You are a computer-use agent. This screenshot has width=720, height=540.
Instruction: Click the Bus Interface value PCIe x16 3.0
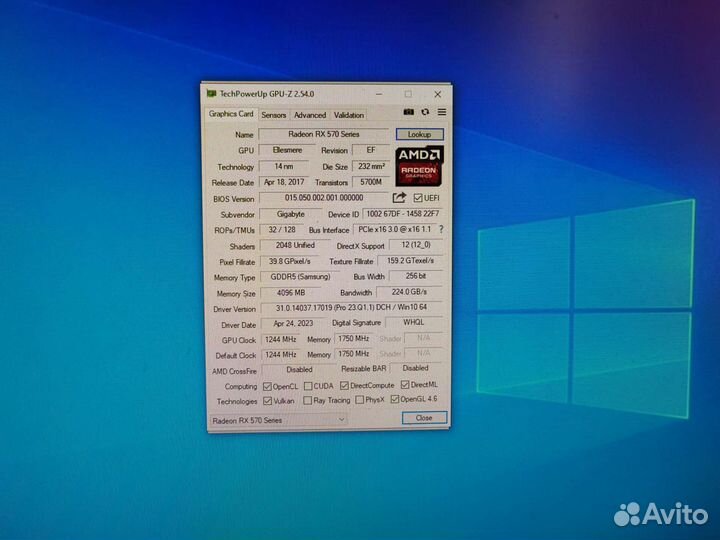(x=395, y=229)
